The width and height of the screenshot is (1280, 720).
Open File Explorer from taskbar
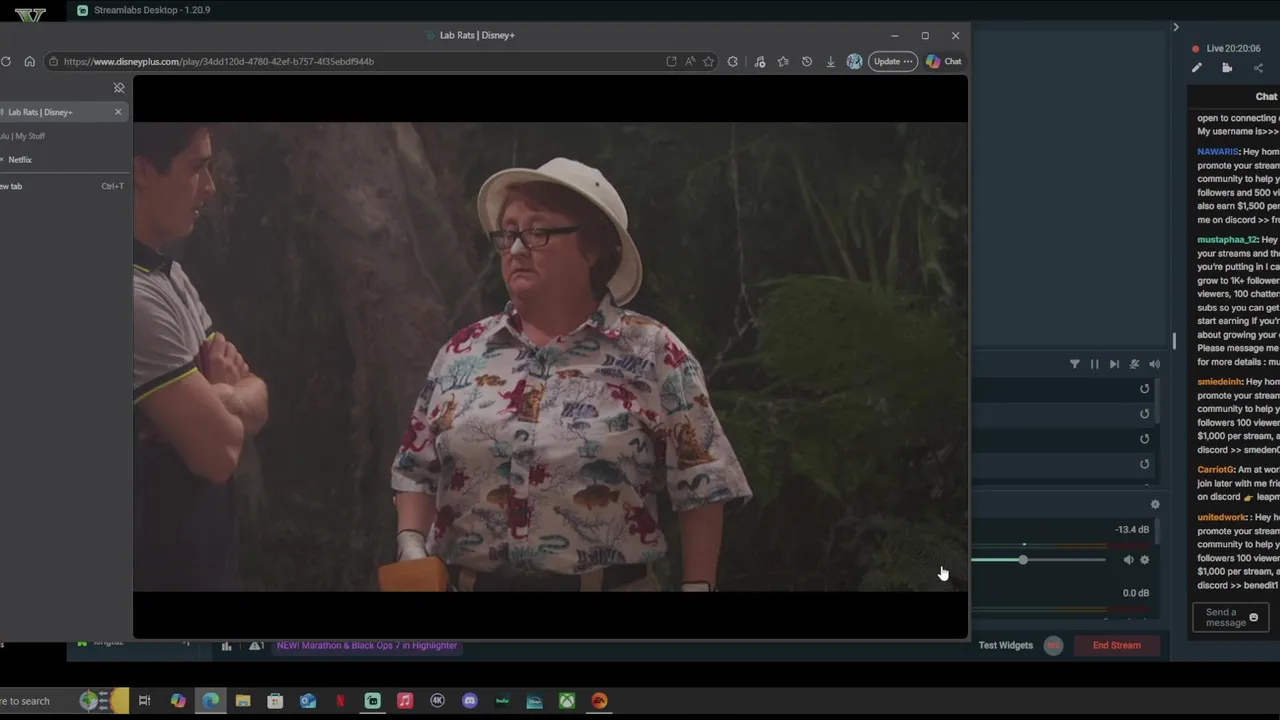pos(243,701)
